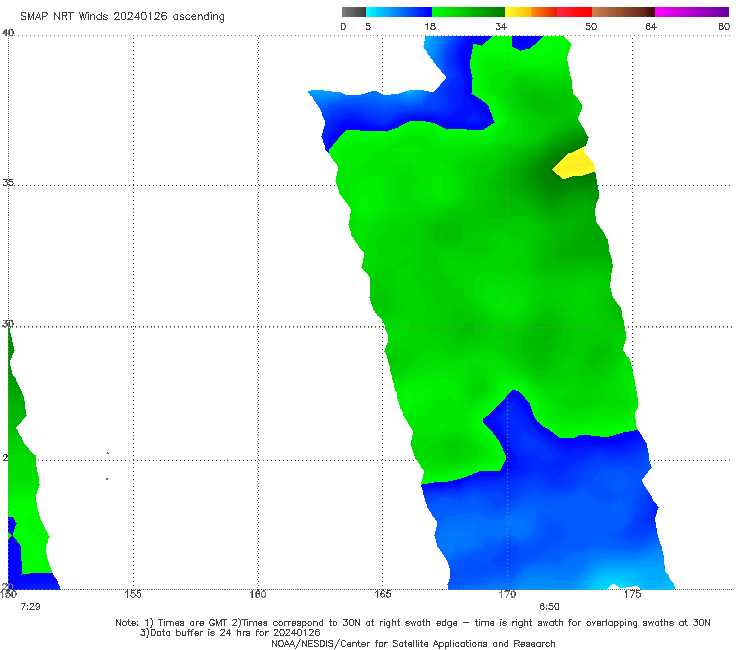The width and height of the screenshot is (740, 650).
Task: Click the latitude axis label '40'
Action: pos(8,32)
